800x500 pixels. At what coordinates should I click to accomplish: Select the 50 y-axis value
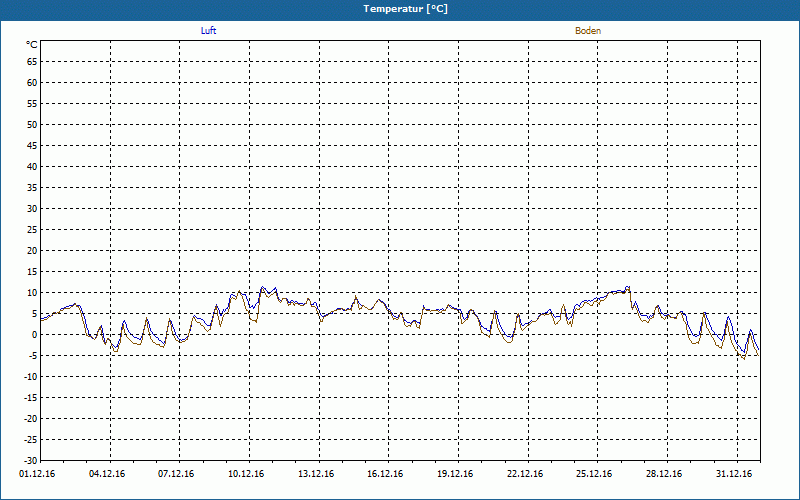(32, 124)
